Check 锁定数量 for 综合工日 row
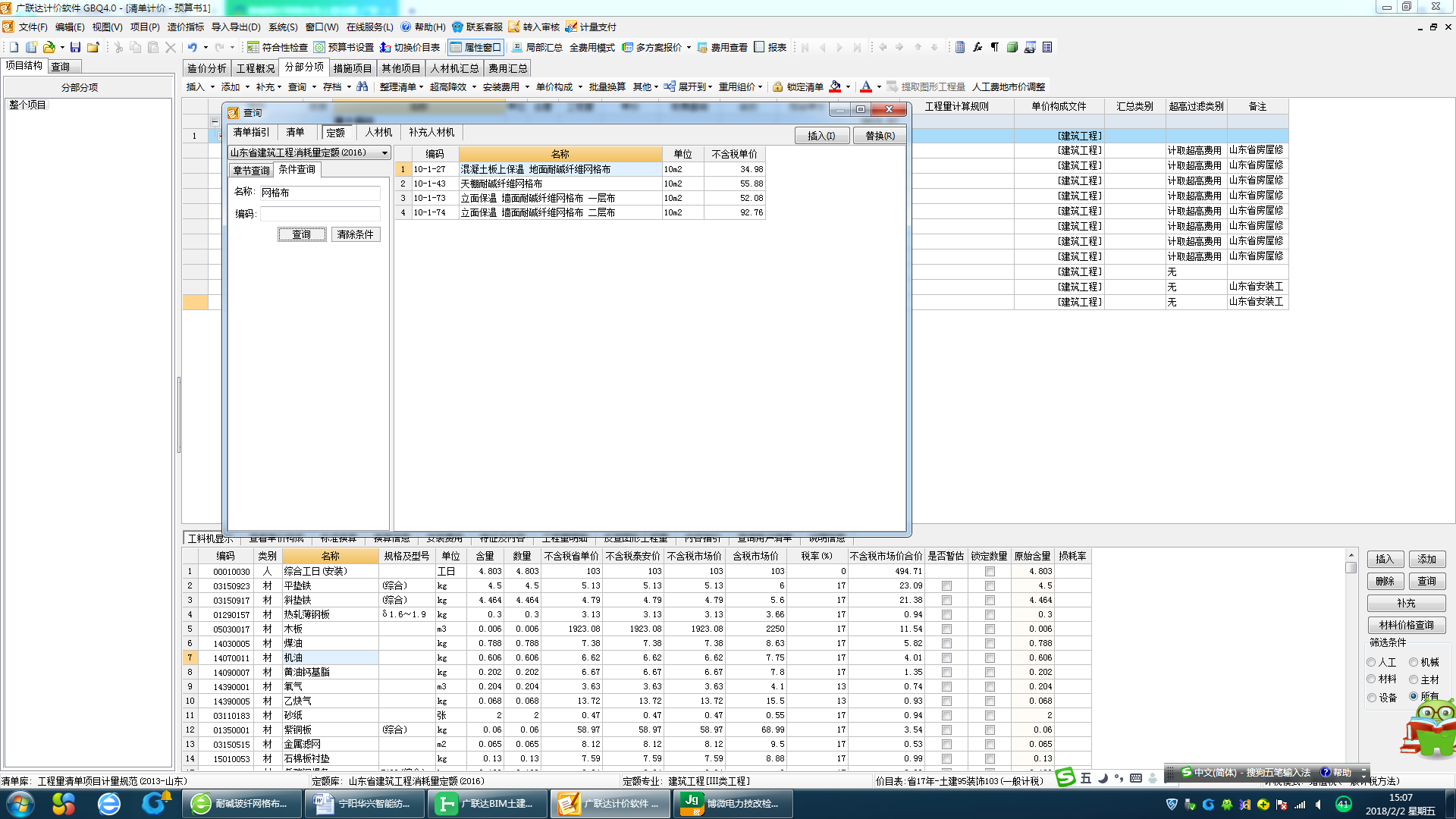The width and height of the screenshot is (1456, 819). 990,571
